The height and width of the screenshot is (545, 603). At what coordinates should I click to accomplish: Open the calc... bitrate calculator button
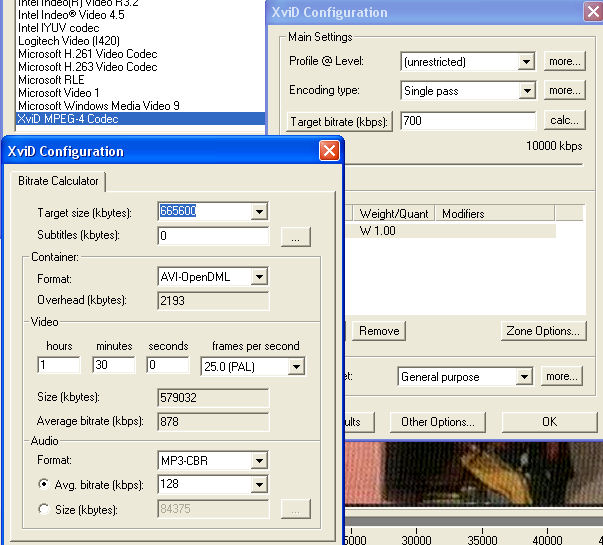coord(565,120)
